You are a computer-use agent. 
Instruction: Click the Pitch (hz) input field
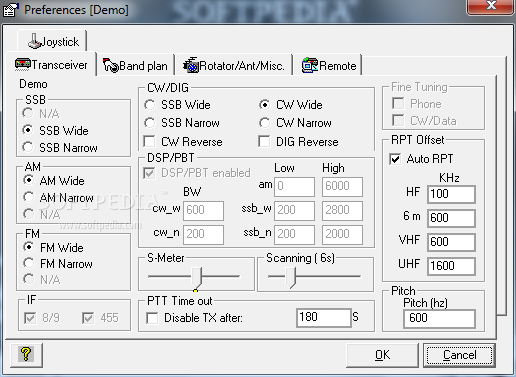pos(439,318)
